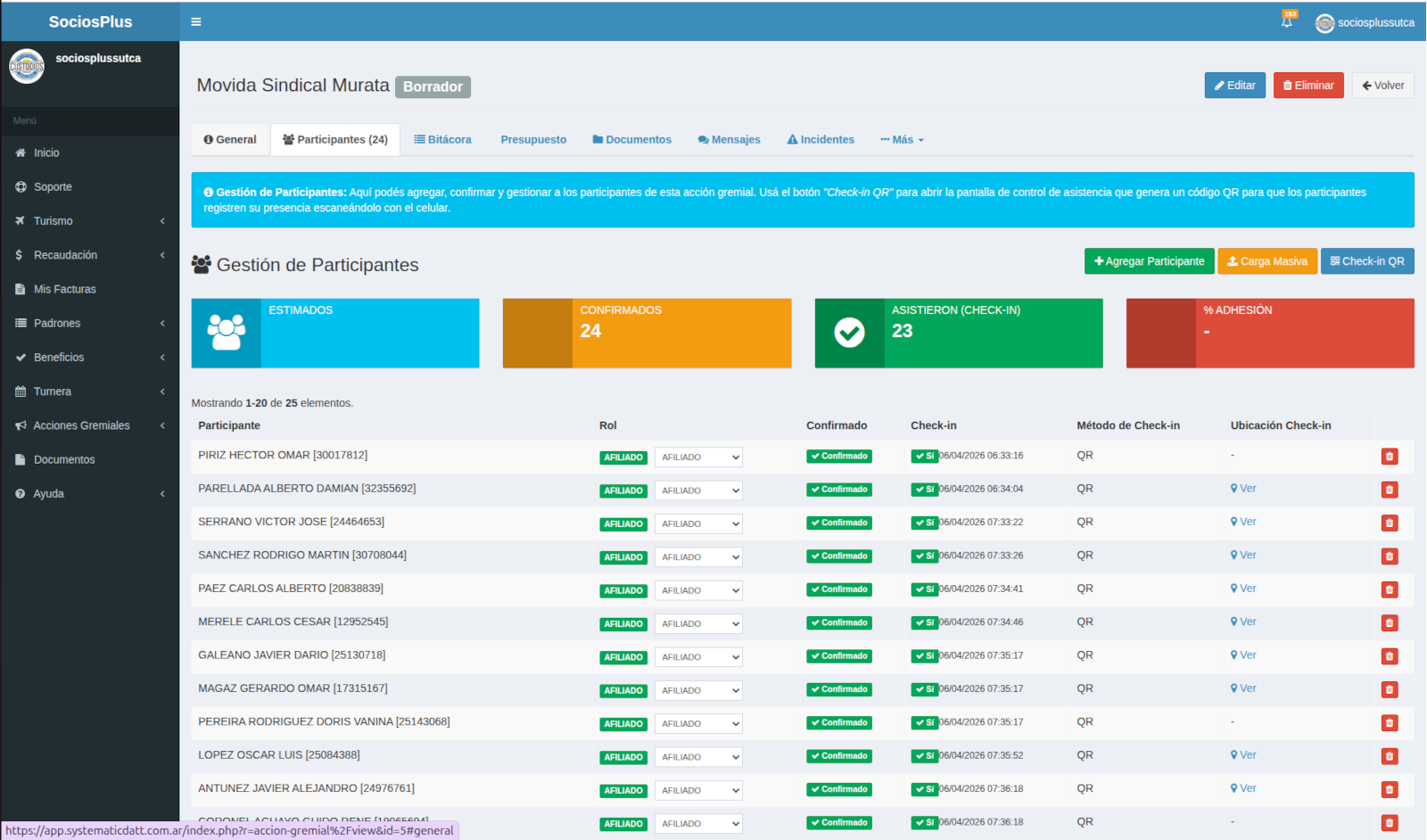This screenshot has height=840, width=1427.
Task: Remove SANCHEZ RODRIGO MARTIN with trash icon
Action: 1389,556
